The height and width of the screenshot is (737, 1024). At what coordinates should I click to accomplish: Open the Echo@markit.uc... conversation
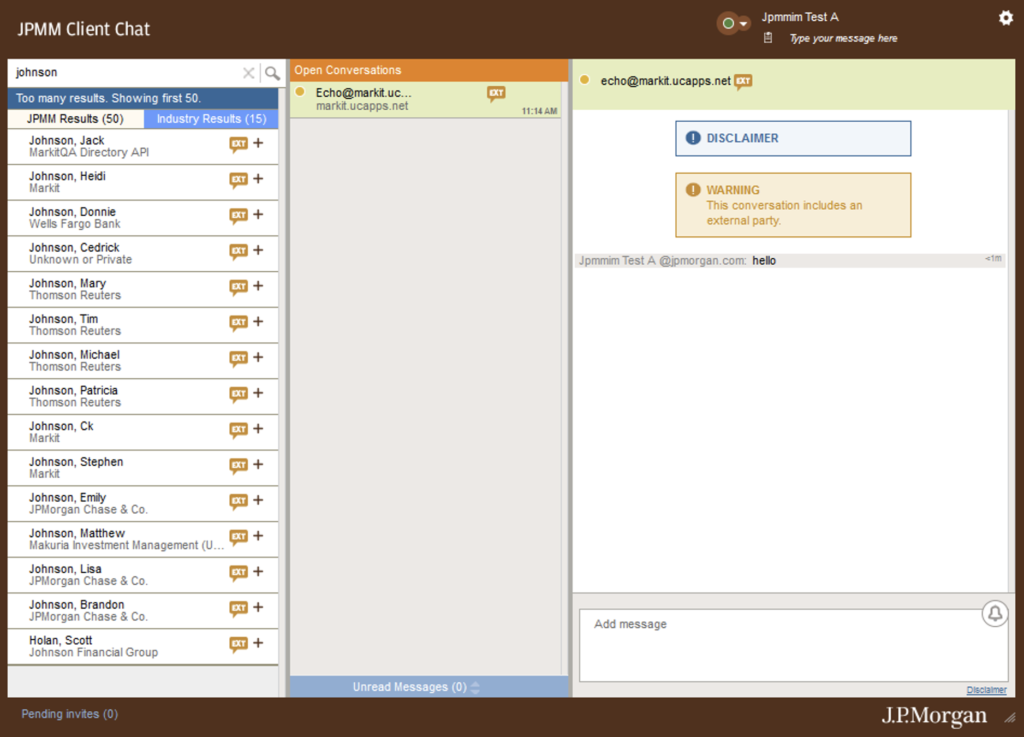tap(425, 100)
